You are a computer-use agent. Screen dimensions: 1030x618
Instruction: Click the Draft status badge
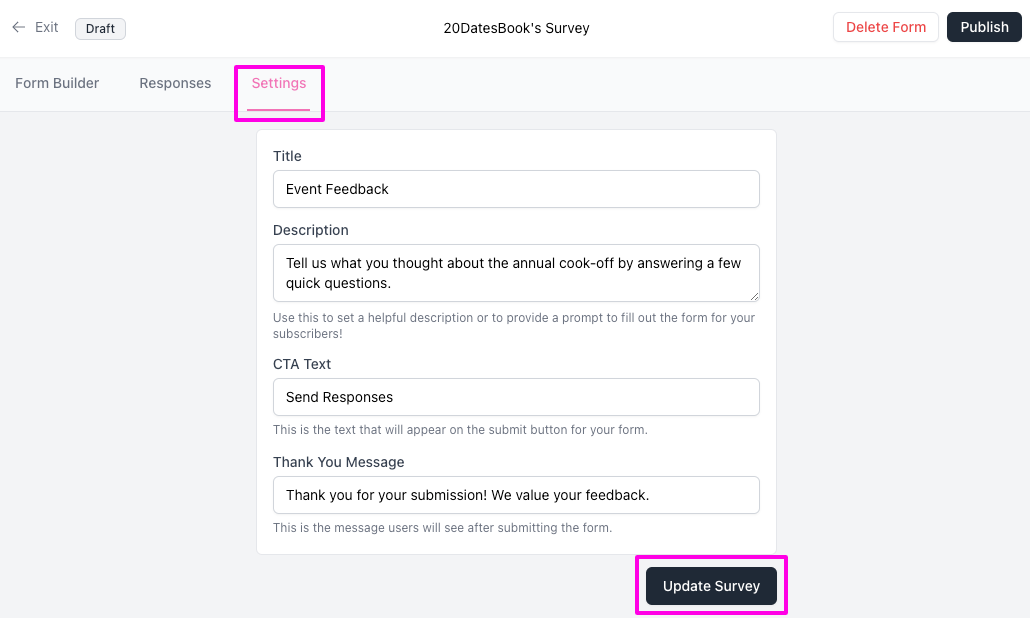pyautogui.click(x=100, y=28)
